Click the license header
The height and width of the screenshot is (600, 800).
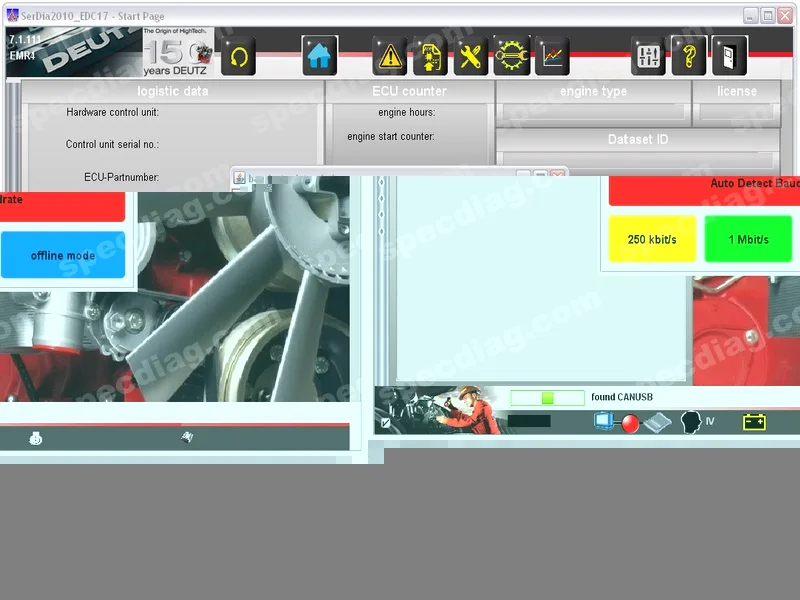[x=737, y=91]
